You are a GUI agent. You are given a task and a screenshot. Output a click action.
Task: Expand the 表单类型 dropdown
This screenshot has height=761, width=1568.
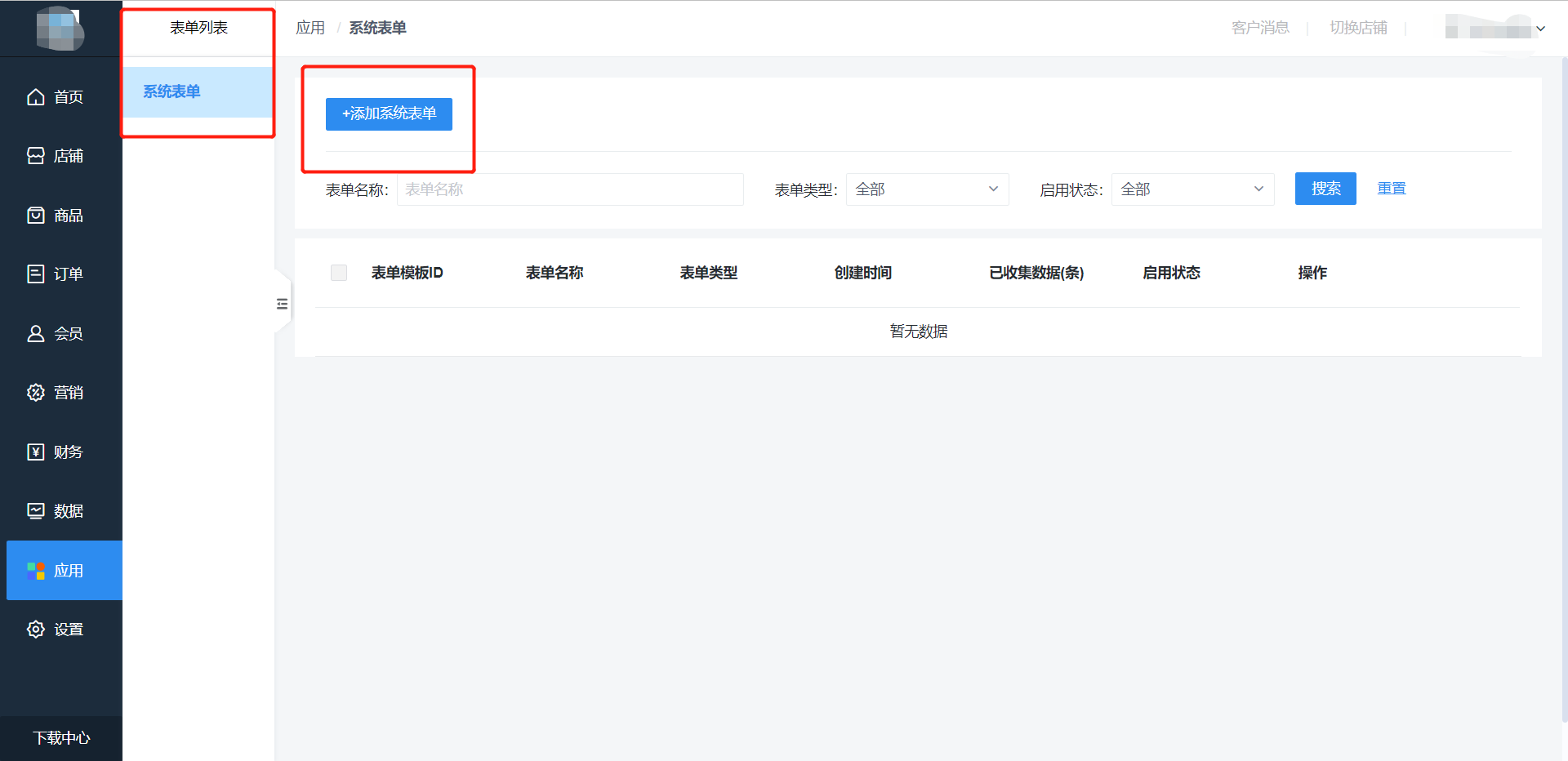tap(927, 189)
